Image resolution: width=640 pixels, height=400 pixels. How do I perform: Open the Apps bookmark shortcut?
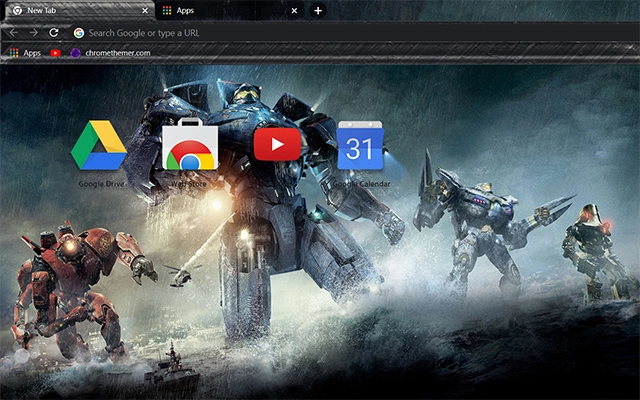[x=25, y=53]
